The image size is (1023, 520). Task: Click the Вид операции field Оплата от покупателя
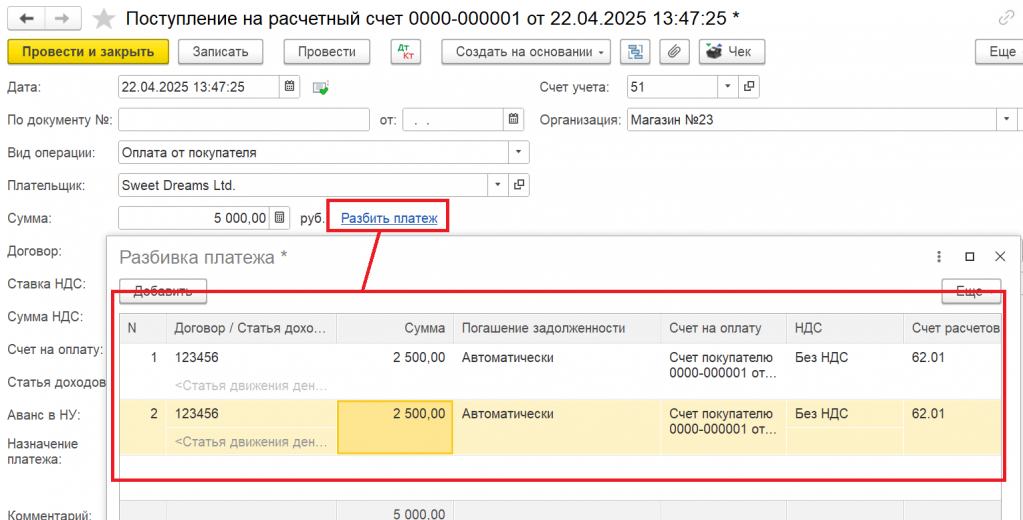coord(313,153)
